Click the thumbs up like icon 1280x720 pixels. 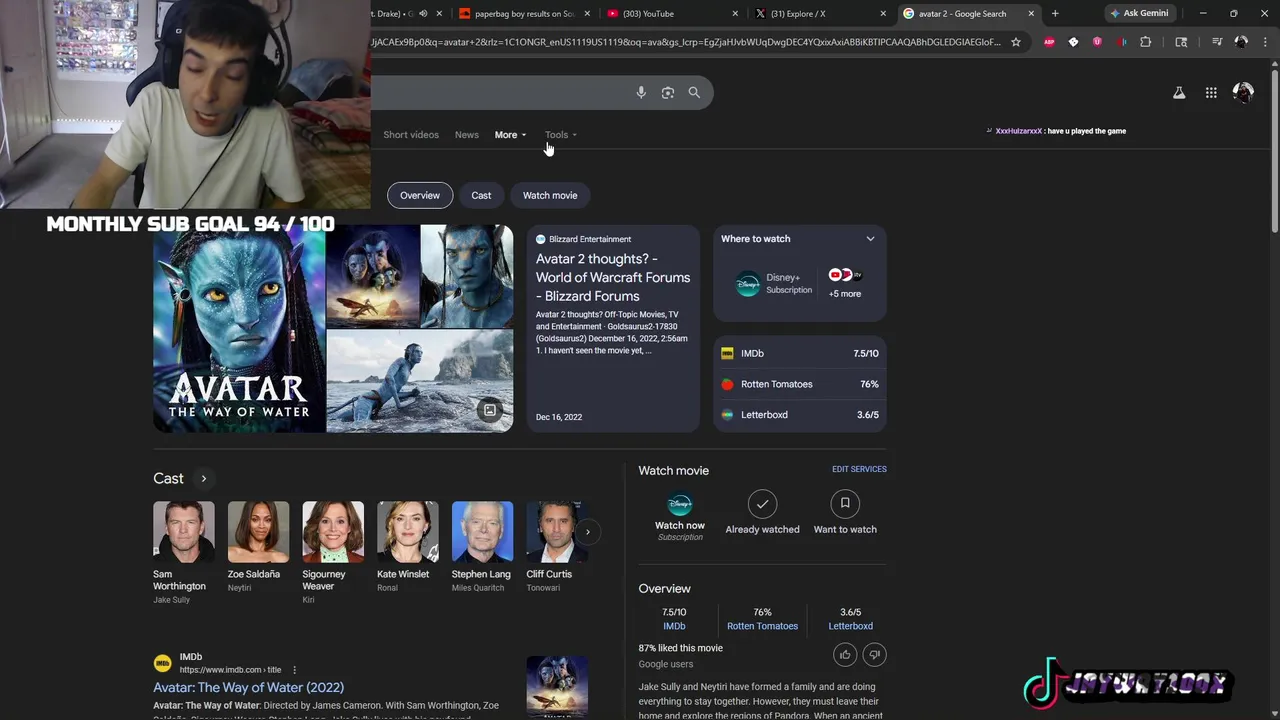click(x=845, y=655)
